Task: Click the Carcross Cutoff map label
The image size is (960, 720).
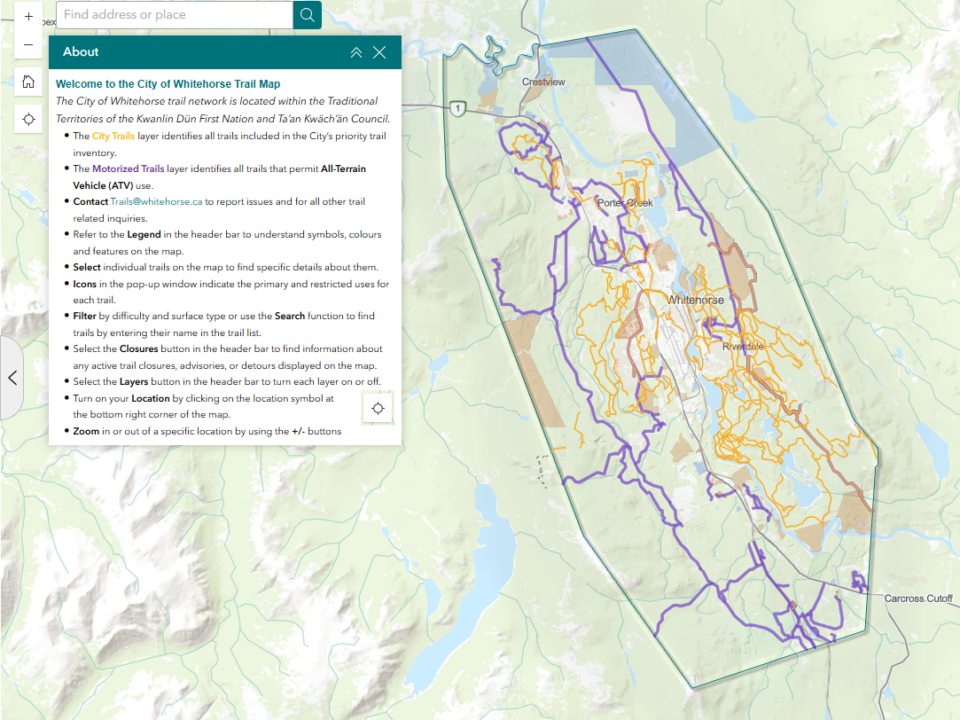Action: pyautogui.click(x=918, y=599)
